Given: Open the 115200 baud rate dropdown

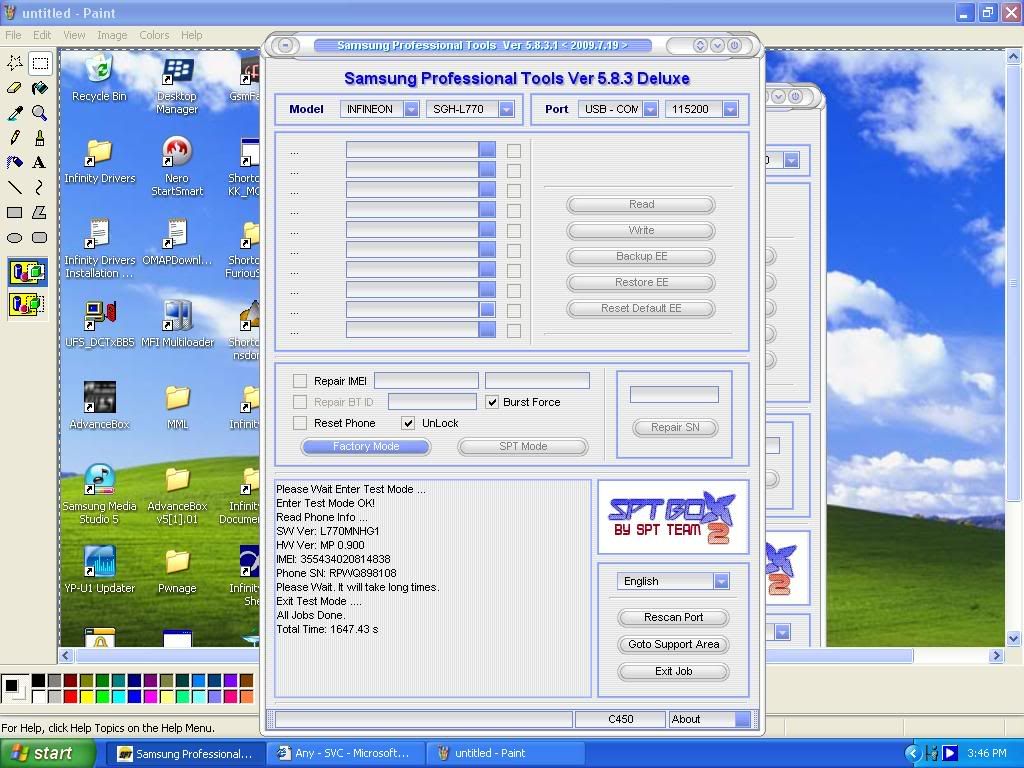Looking at the screenshot, I should [731, 109].
